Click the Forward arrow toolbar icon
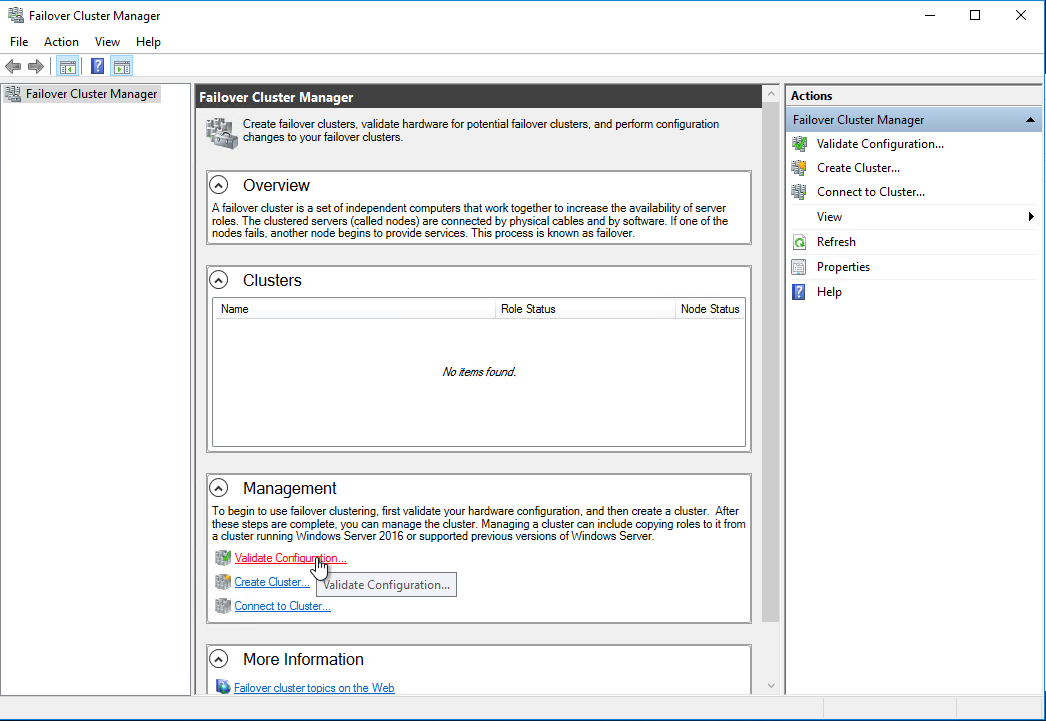The height and width of the screenshot is (721, 1046). [36, 67]
